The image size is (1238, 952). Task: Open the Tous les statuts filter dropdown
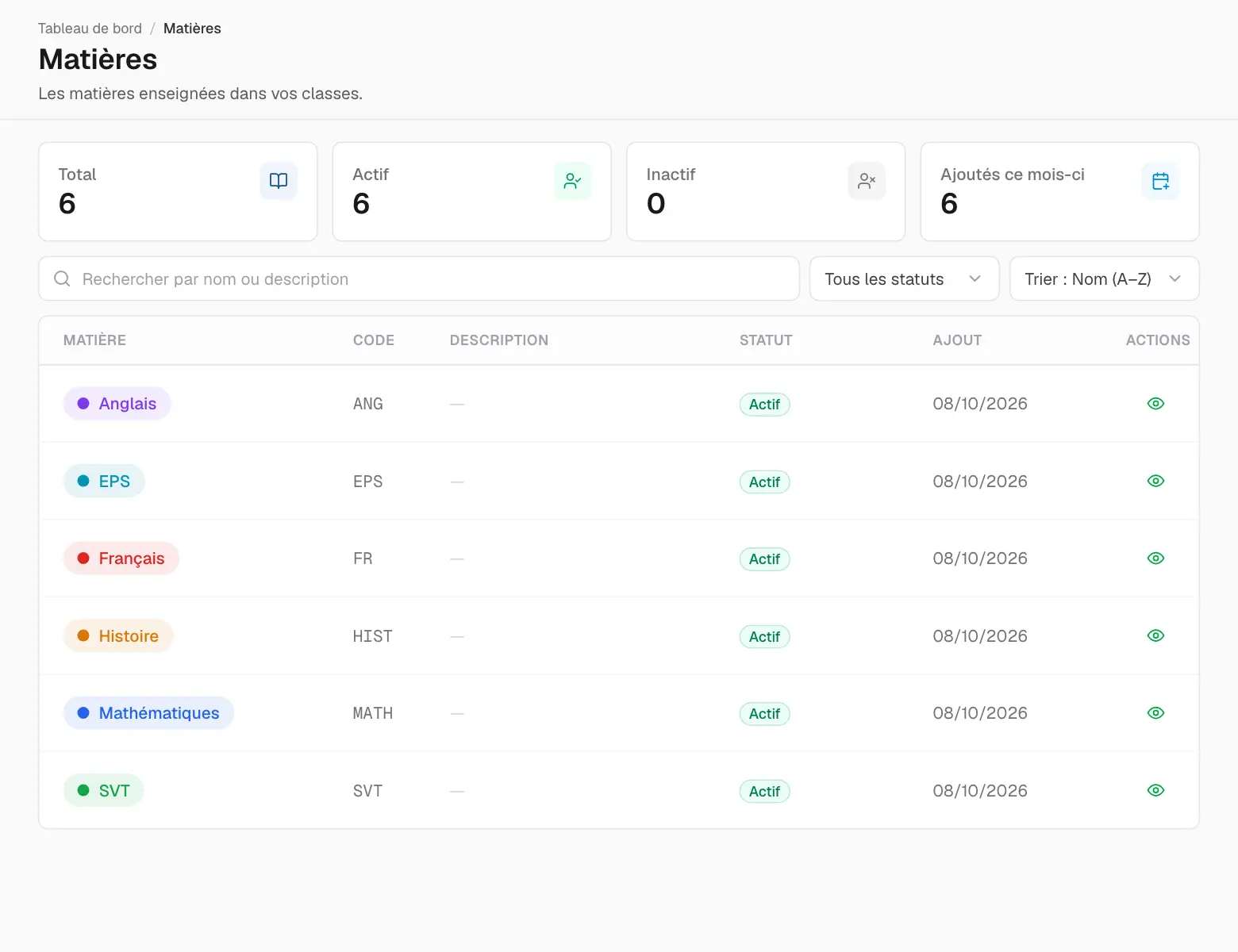coord(904,278)
